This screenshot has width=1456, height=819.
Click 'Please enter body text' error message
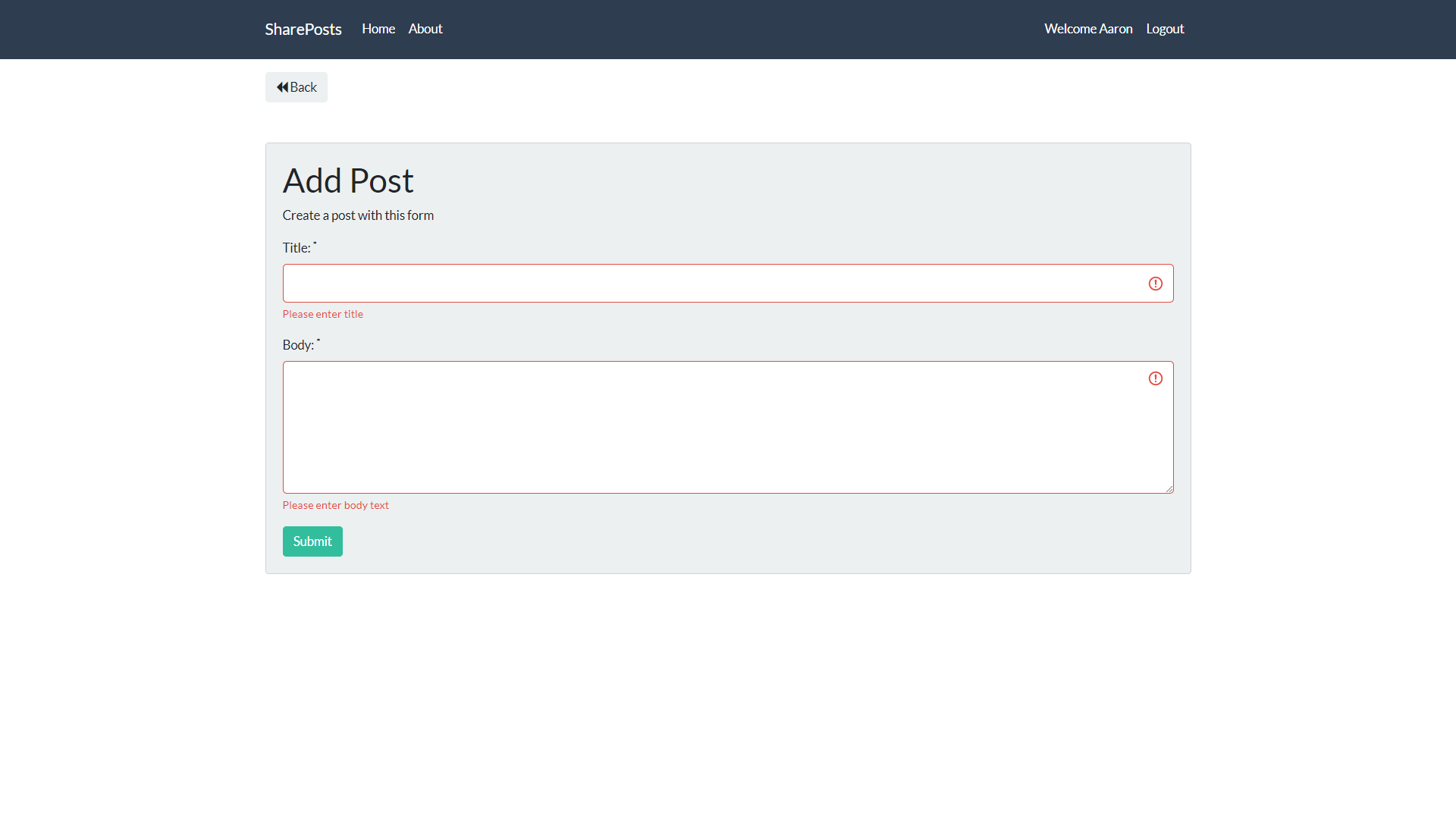(x=335, y=505)
